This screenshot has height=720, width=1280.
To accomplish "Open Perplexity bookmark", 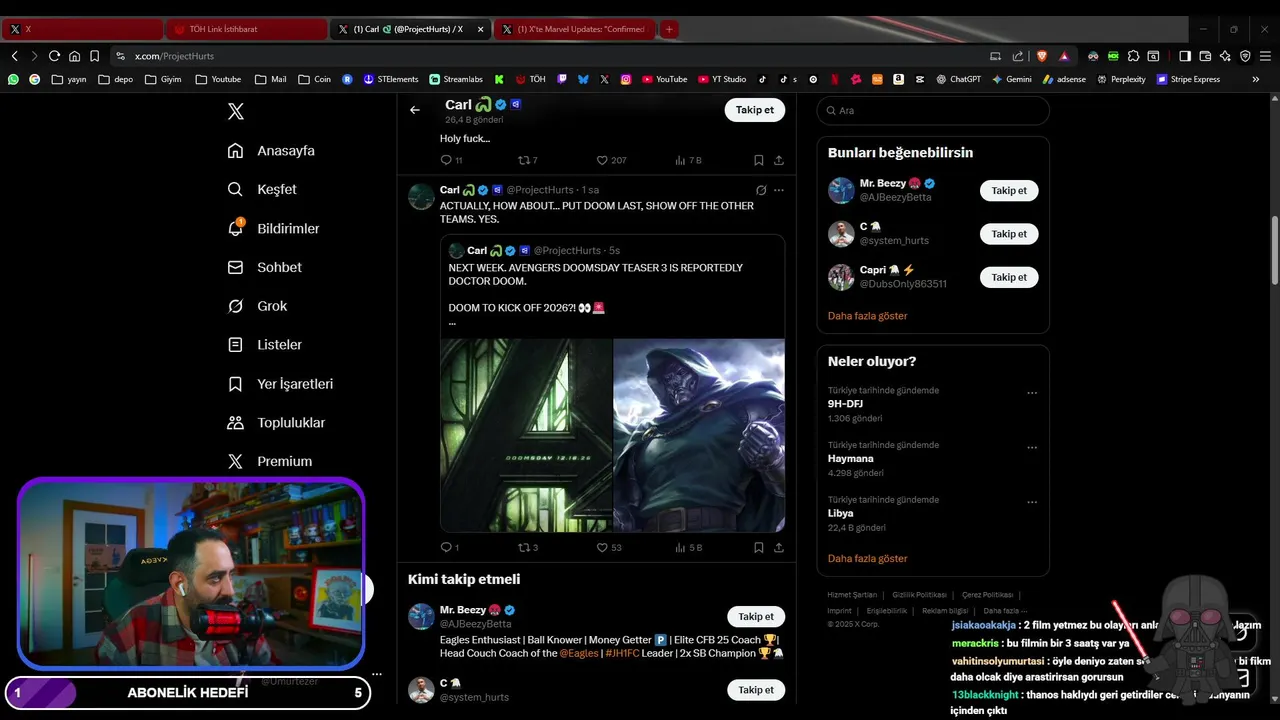I will pyautogui.click(x=1121, y=79).
